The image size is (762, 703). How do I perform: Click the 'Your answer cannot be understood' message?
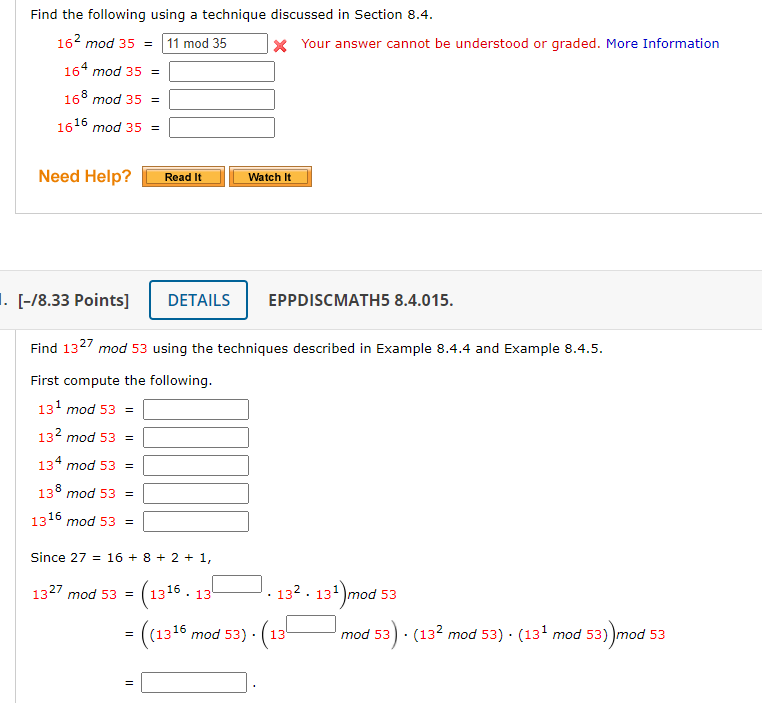coord(451,44)
